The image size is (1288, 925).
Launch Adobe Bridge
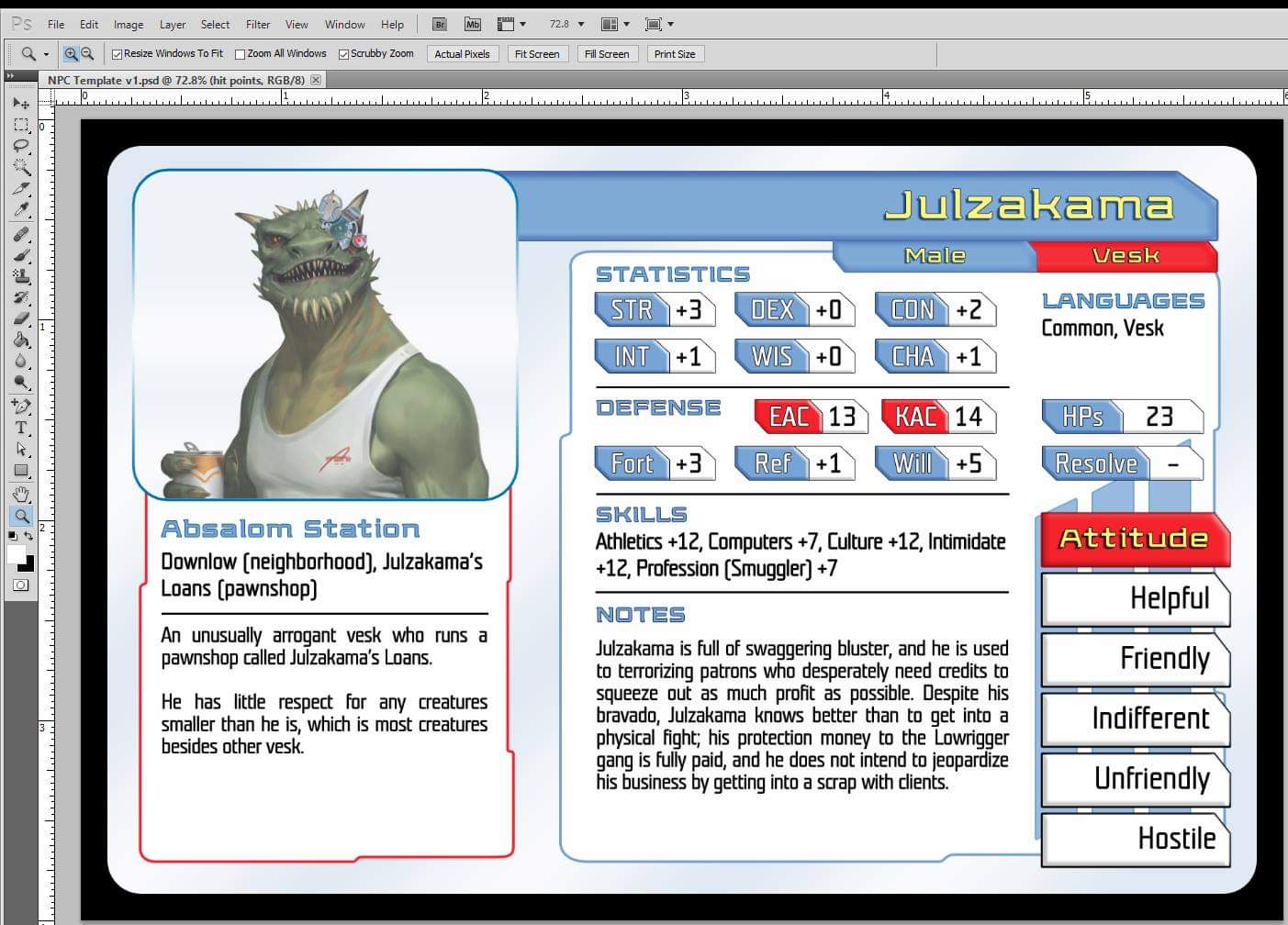[x=440, y=24]
